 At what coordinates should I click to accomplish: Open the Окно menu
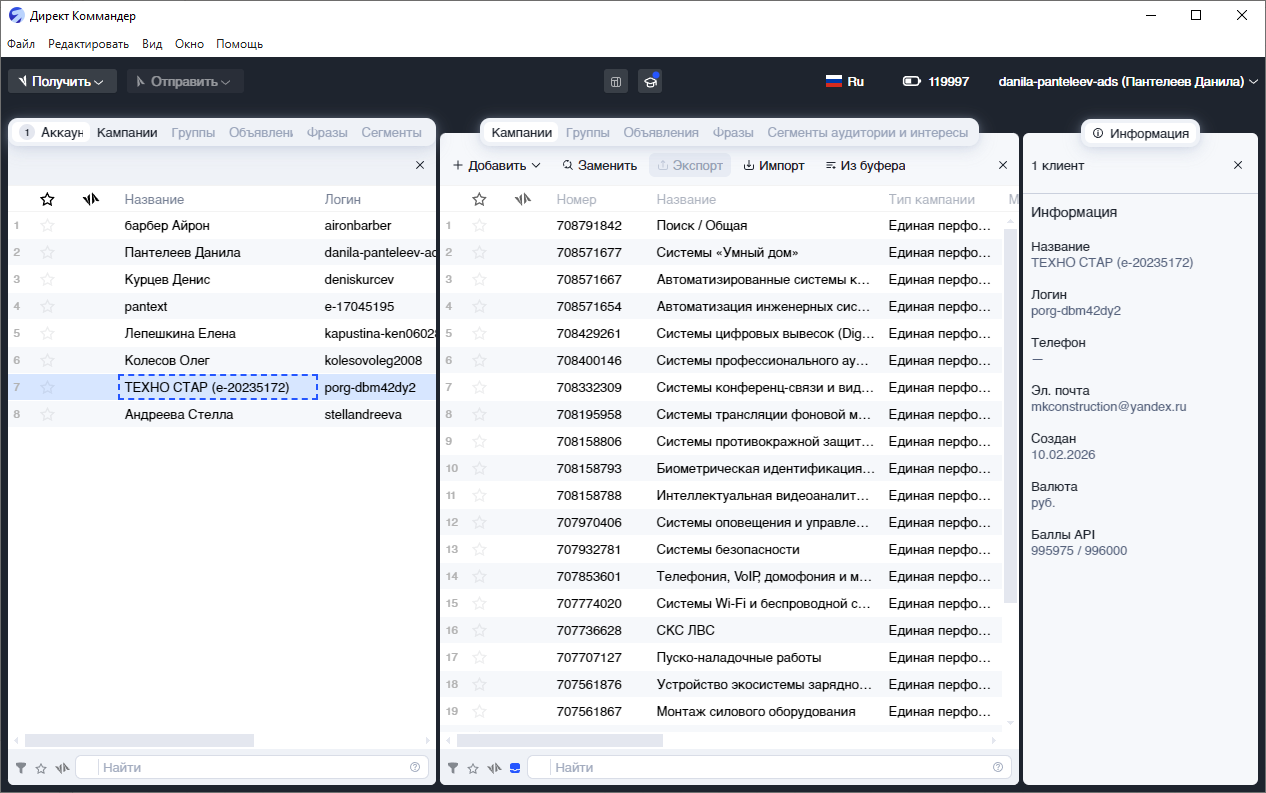[x=189, y=44]
